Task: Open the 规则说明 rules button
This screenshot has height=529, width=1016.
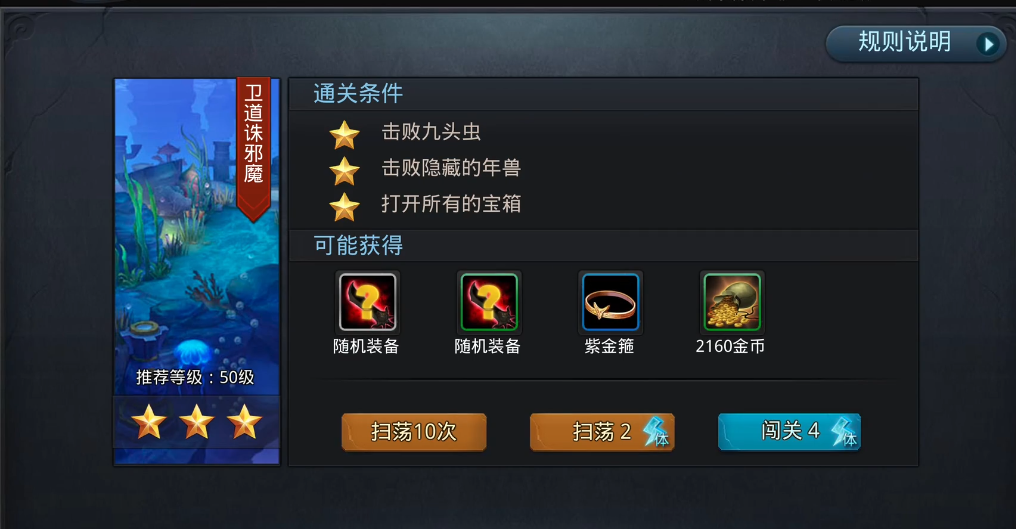Action: point(916,43)
